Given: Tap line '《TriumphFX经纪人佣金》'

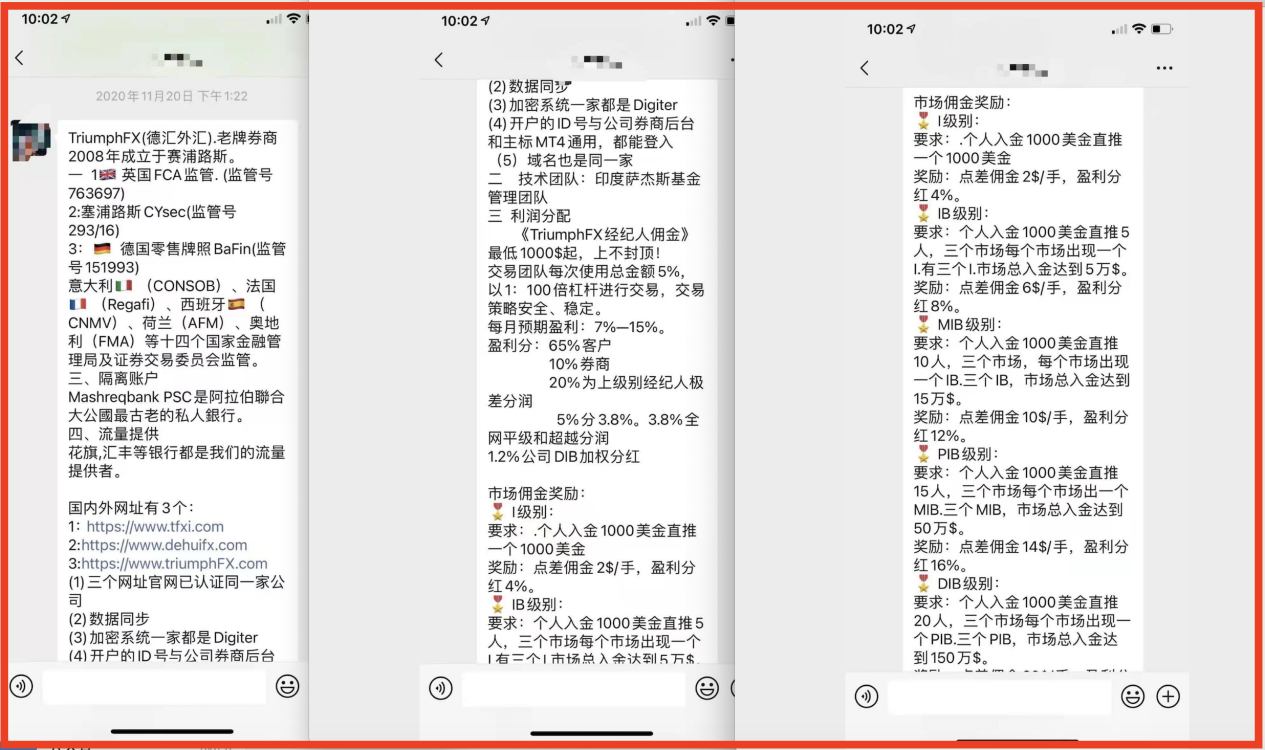Looking at the screenshot, I should [x=606, y=235].
